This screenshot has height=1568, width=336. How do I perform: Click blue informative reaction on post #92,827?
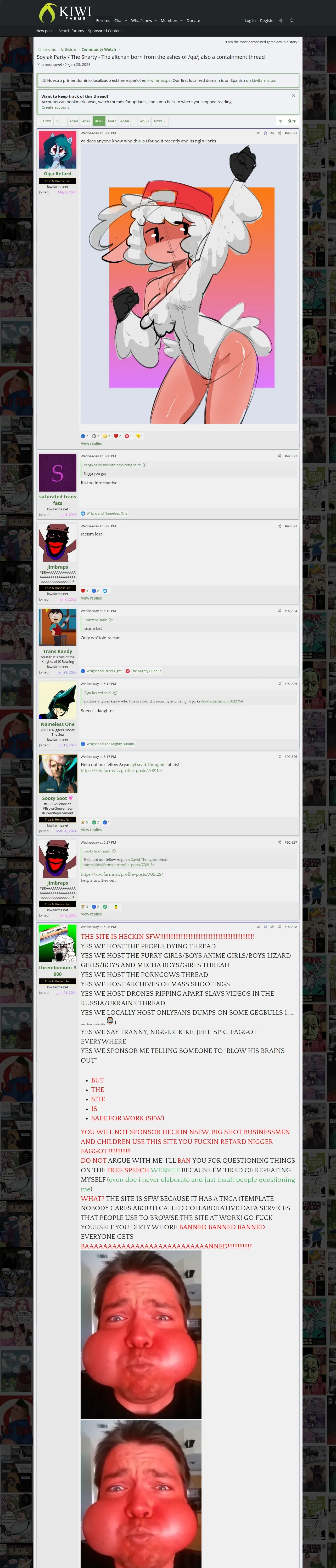(x=94, y=907)
